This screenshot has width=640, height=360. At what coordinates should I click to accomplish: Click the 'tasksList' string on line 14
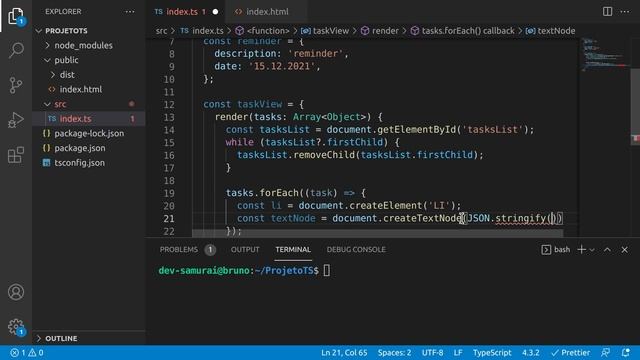click(x=492, y=130)
